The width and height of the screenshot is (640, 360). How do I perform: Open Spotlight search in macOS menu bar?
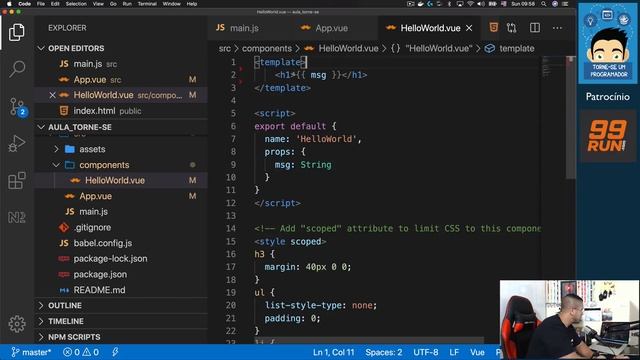[x=544, y=4]
